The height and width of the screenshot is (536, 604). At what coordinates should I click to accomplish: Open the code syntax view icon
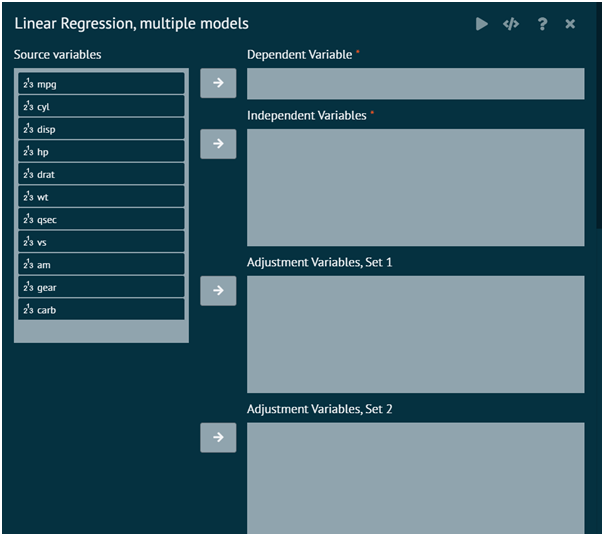pos(511,24)
